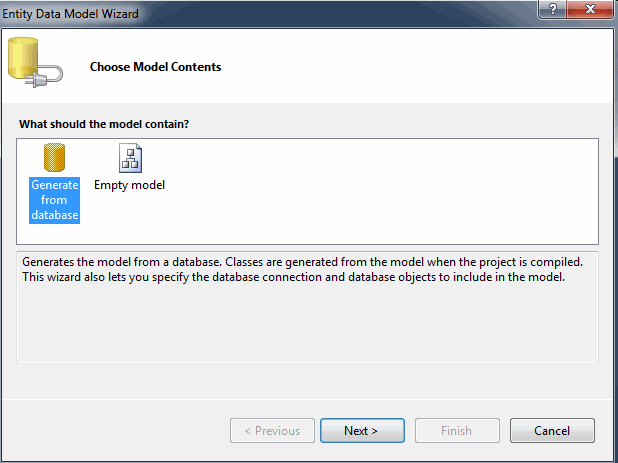
Task: Click the yellow database plug wizard icon
Action: 35,62
